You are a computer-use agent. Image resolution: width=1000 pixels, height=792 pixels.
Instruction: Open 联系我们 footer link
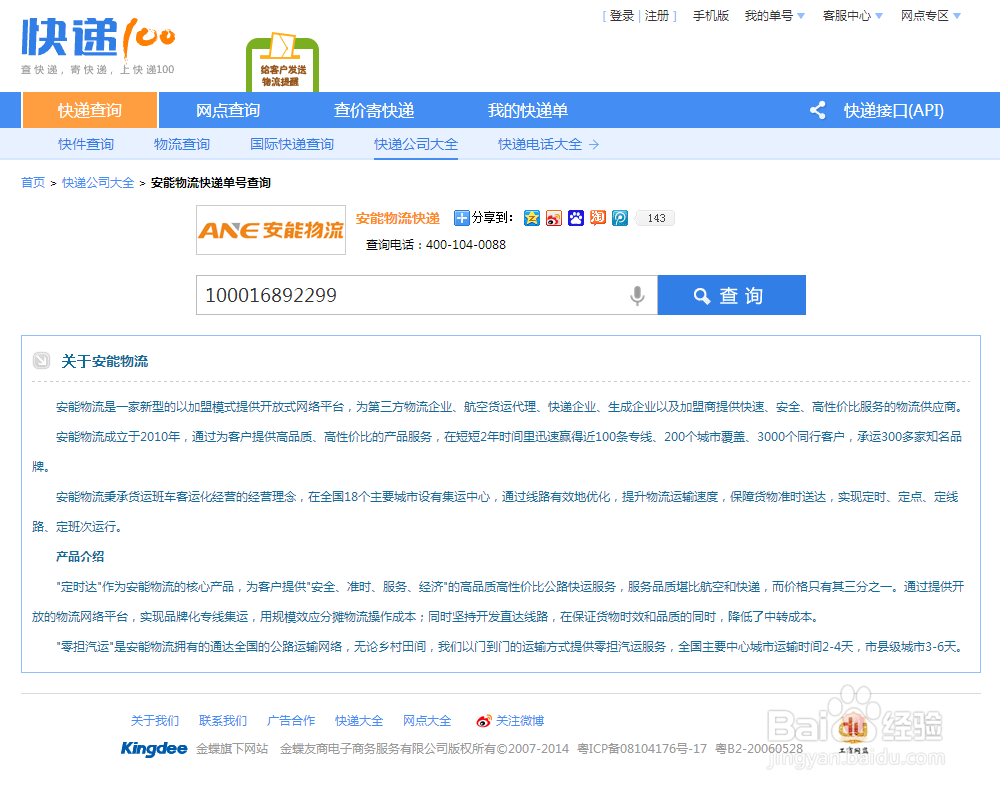click(x=223, y=721)
